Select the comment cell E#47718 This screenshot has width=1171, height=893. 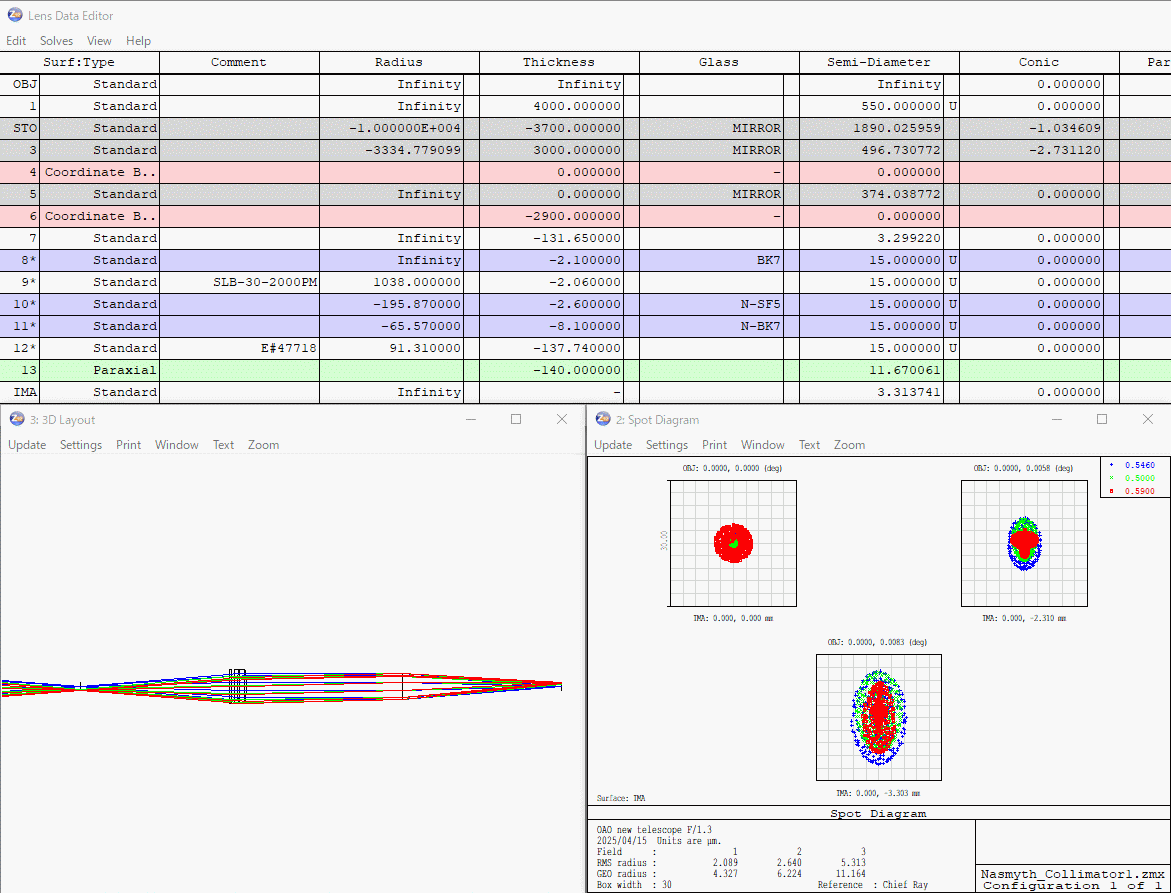point(239,348)
